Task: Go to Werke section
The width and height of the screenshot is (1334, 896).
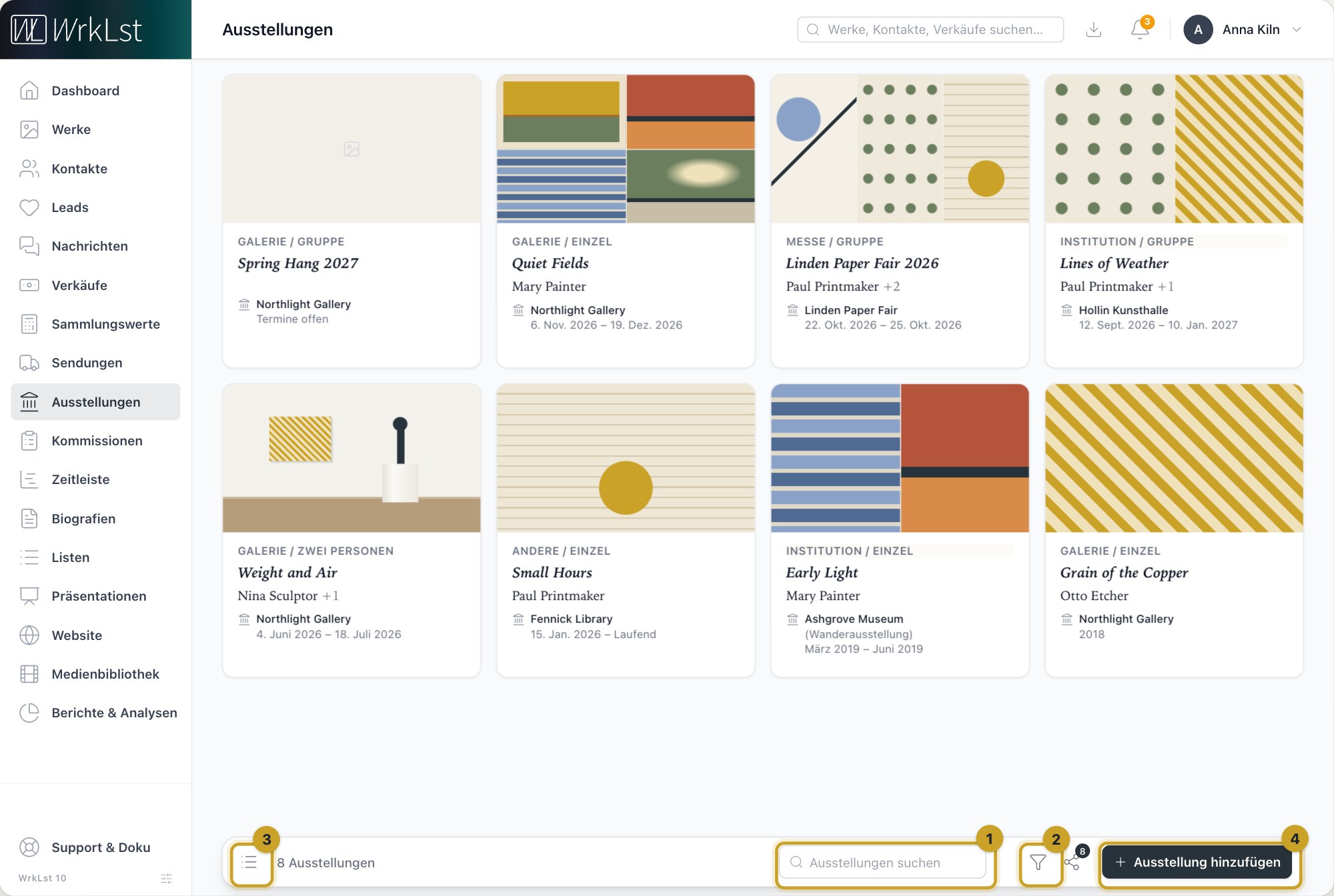Action: coord(95,129)
